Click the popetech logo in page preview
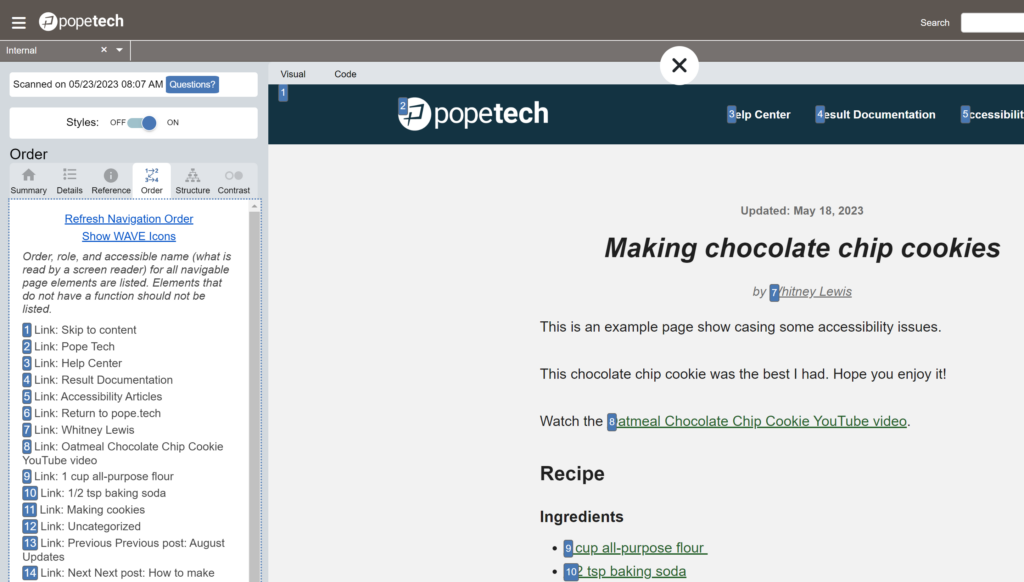Viewport: 1024px width, 582px height. pyautogui.click(x=474, y=114)
